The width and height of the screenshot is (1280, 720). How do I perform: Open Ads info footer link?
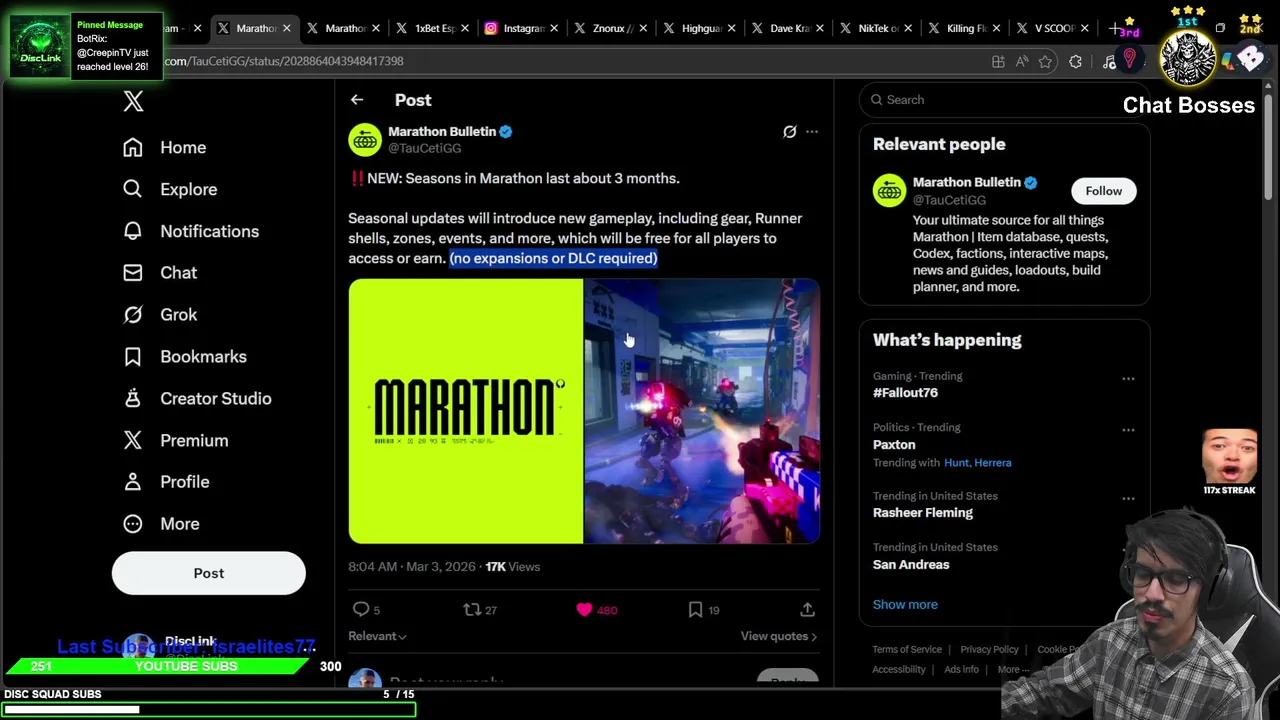(x=962, y=670)
